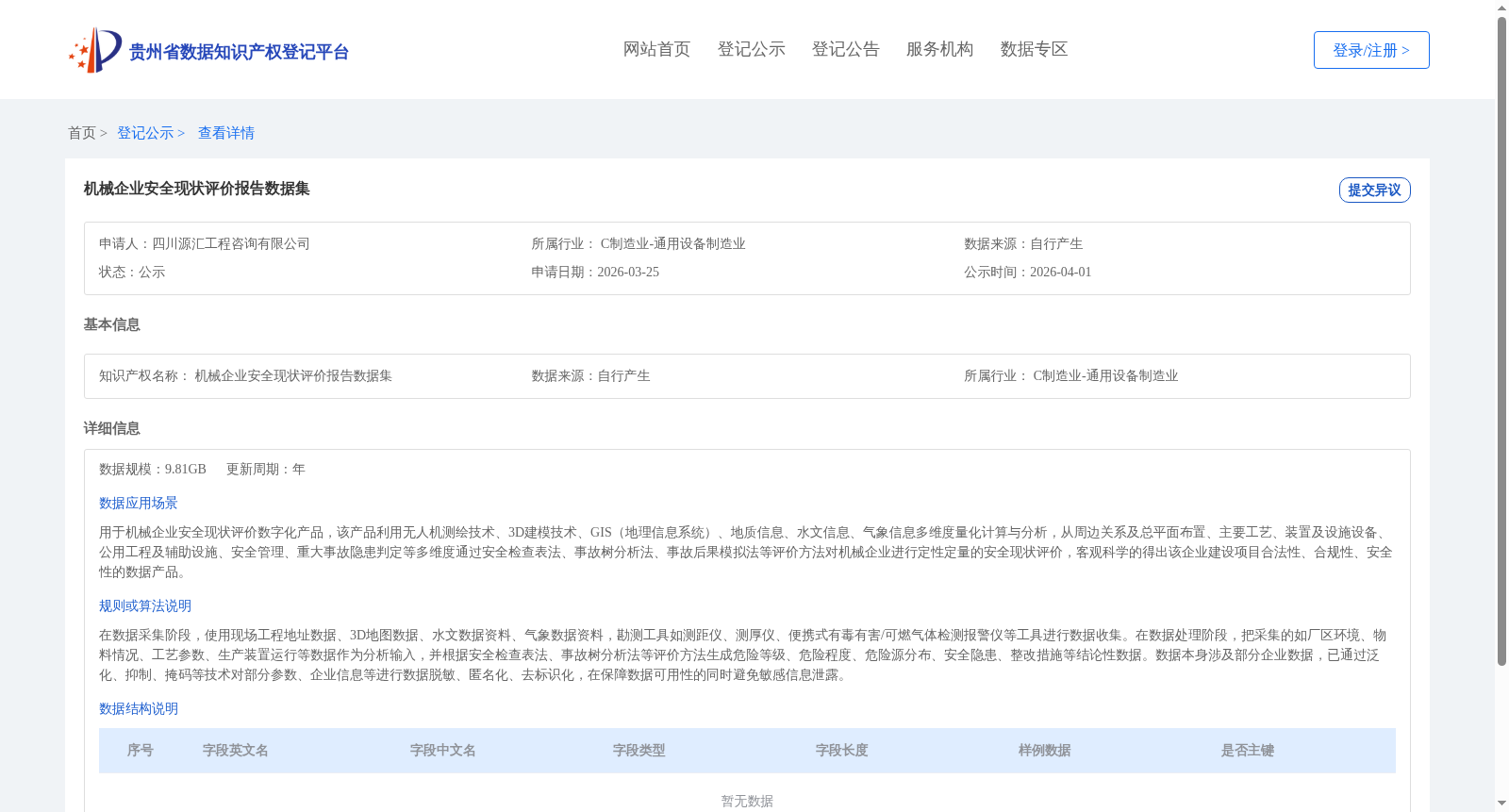Open 登记公告 navigation menu
The height and width of the screenshot is (812, 1509).
(x=845, y=49)
